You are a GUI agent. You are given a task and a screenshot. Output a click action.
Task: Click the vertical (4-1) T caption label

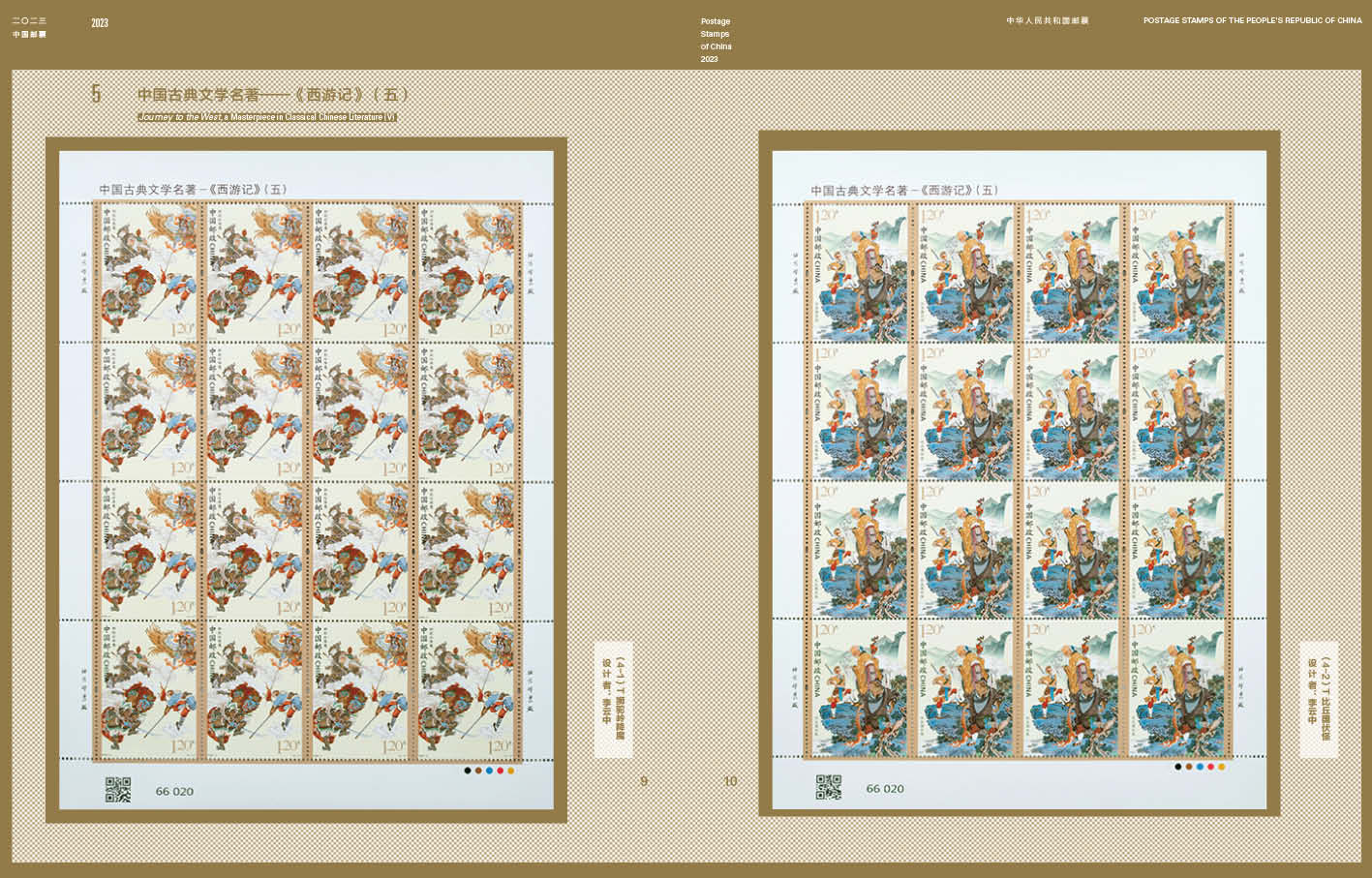(613, 699)
